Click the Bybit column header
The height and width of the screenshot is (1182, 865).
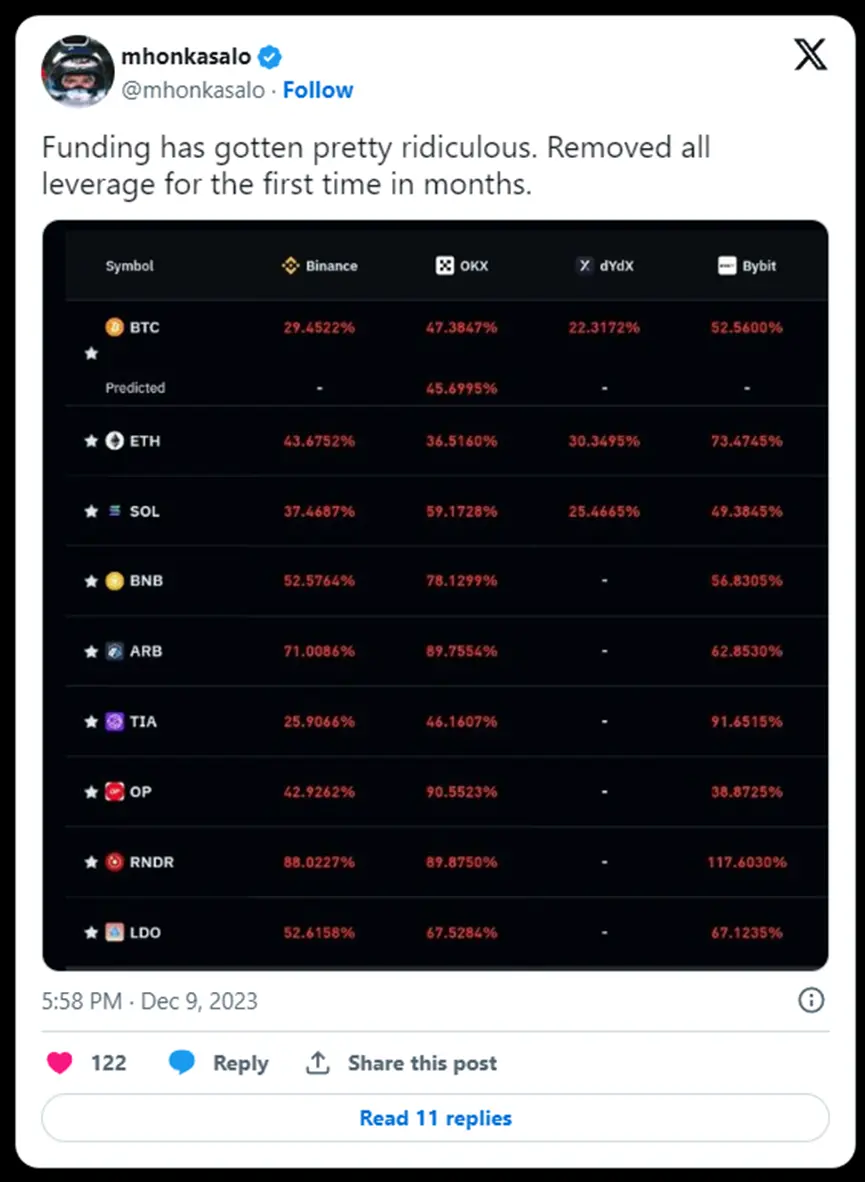(x=747, y=266)
